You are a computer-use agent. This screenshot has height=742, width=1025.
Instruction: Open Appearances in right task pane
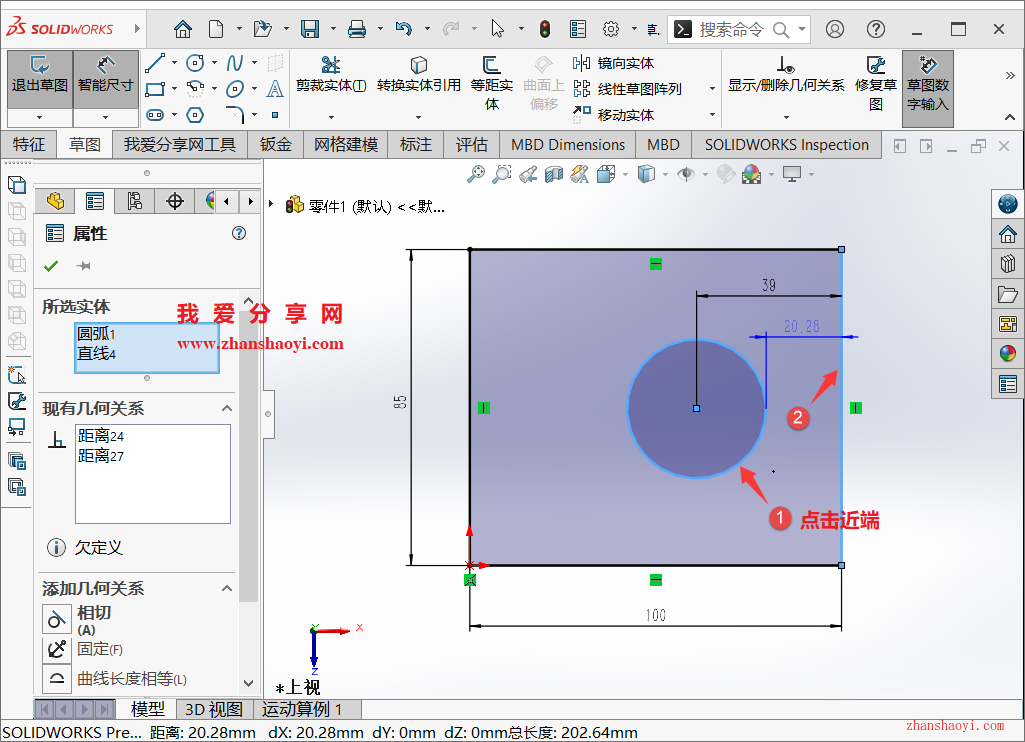[1007, 354]
